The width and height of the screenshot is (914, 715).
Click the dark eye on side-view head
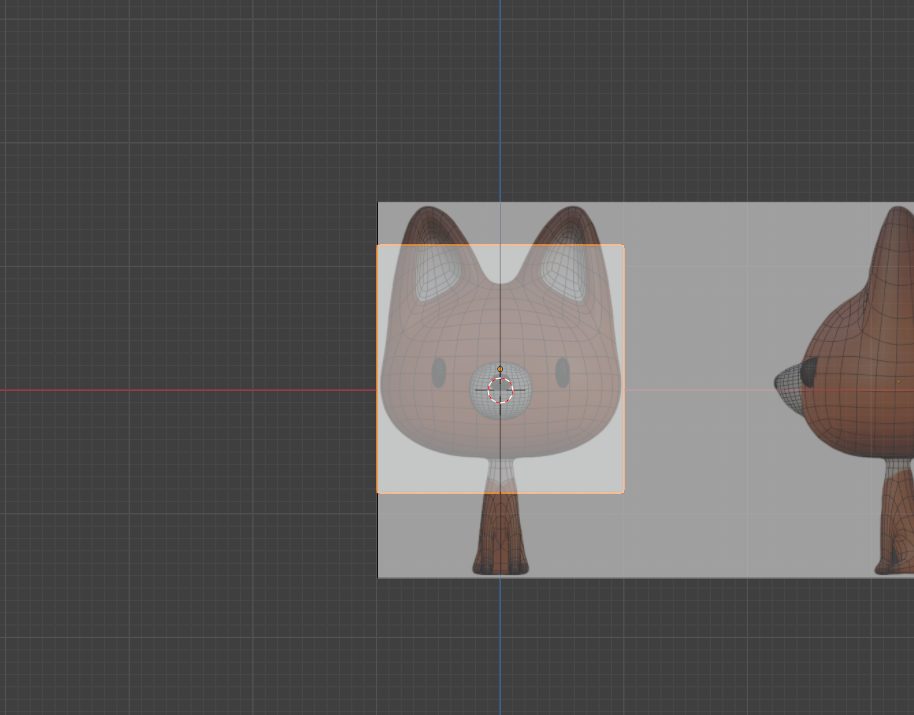tap(808, 372)
